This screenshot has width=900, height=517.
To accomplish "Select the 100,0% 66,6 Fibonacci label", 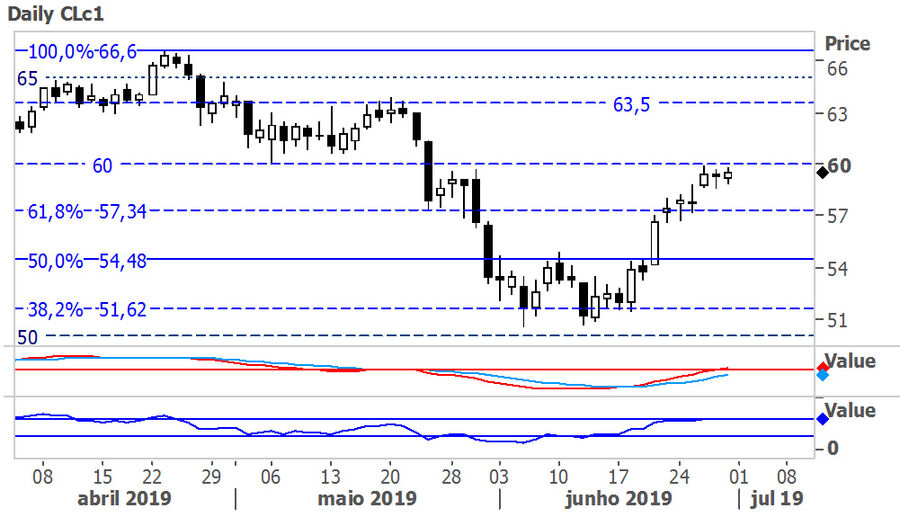I will click(83, 52).
